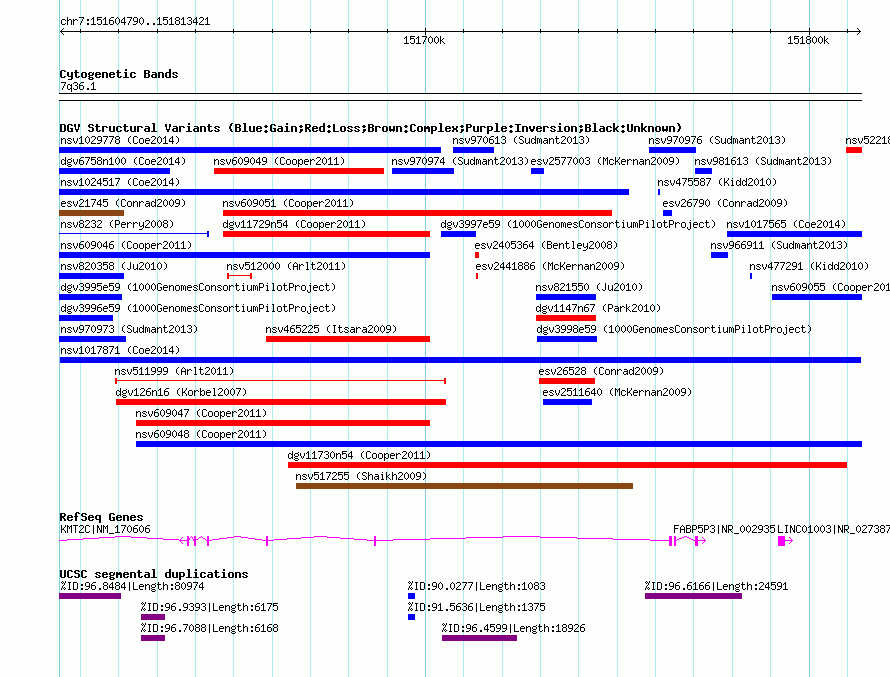Click the red dgv11730n54 loss bar
Image resolution: width=890 pixels, height=677 pixels.
point(568,465)
